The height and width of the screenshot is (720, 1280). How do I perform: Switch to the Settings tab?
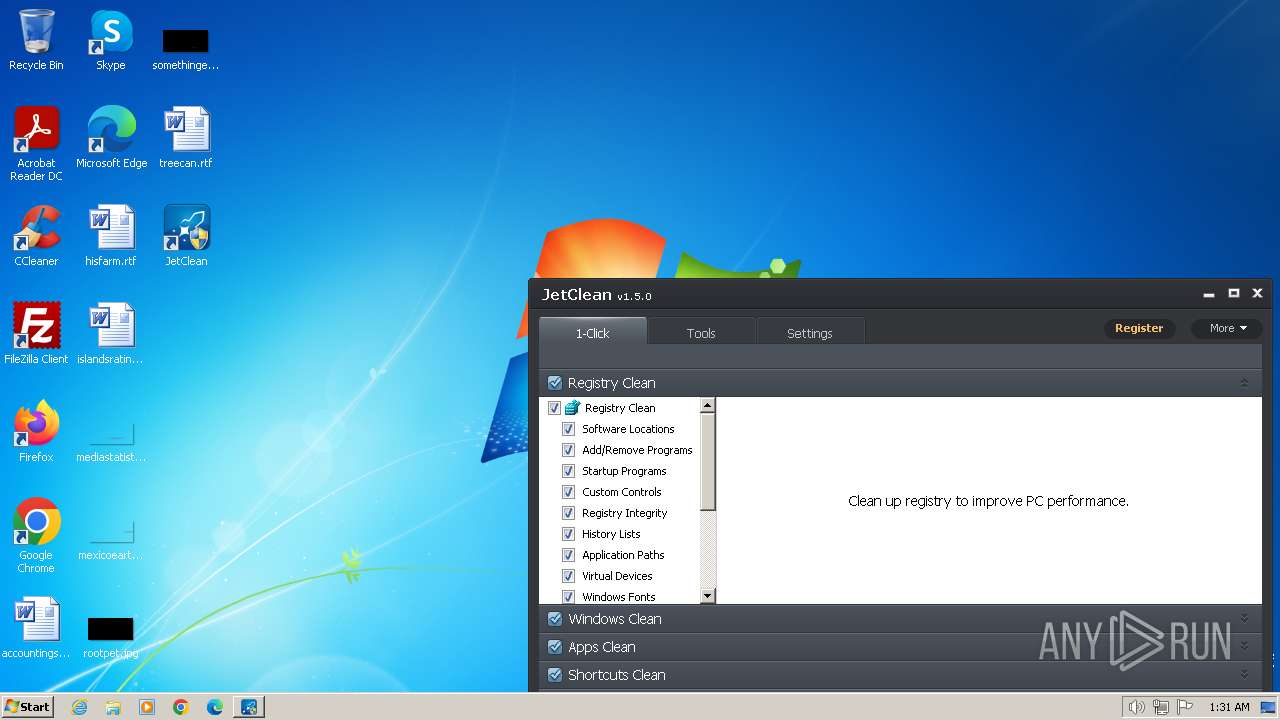810,333
